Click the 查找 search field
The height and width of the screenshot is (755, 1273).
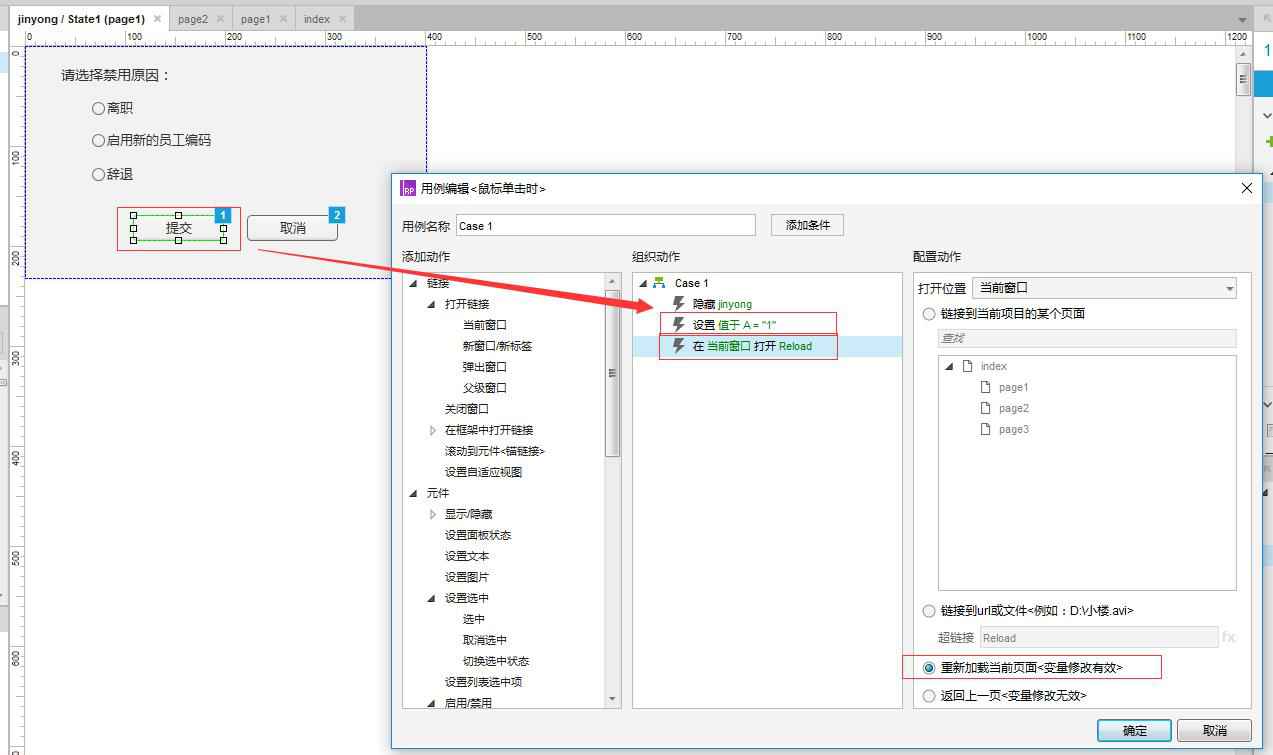[x=1087, y=338]
